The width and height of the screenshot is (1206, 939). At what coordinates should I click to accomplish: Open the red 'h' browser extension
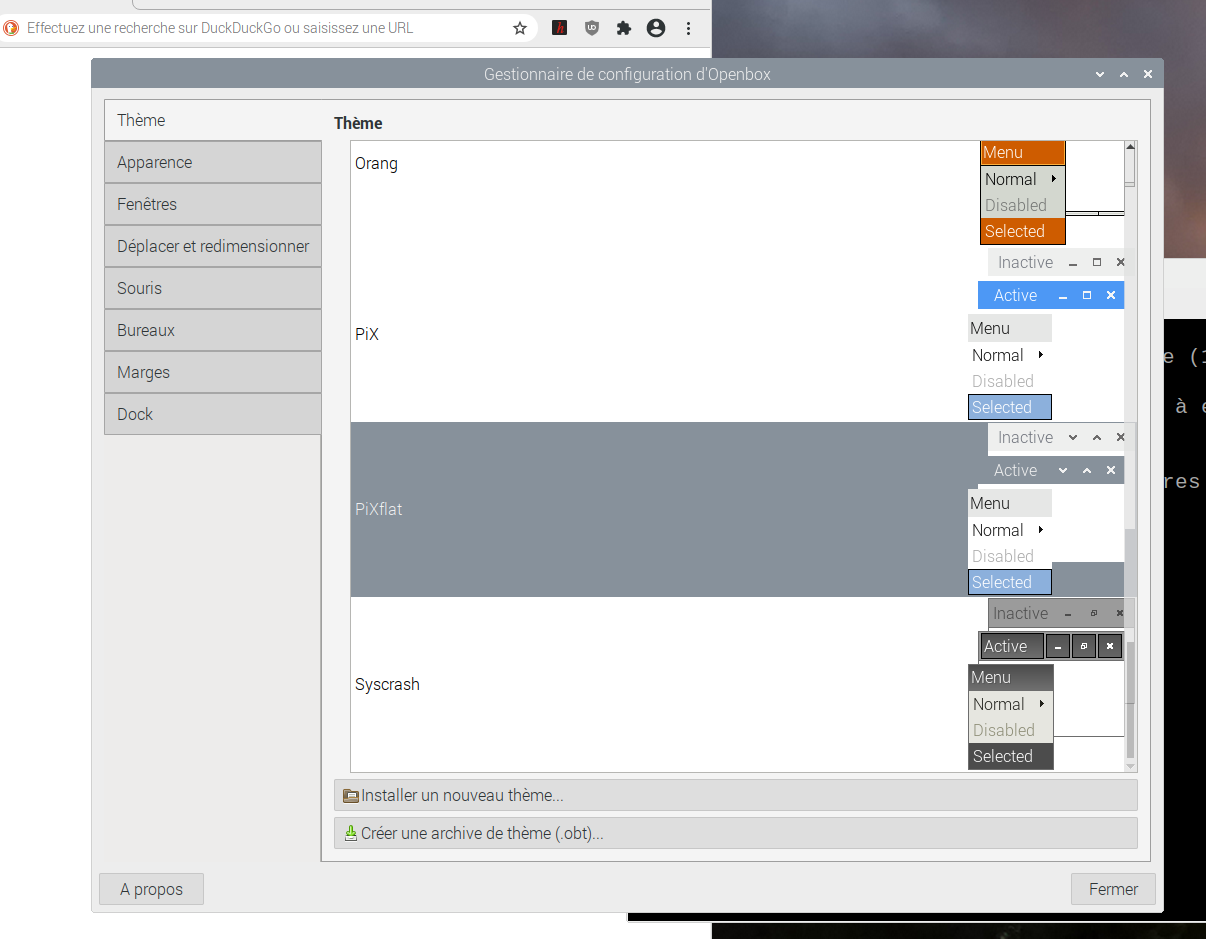point(560,28)
